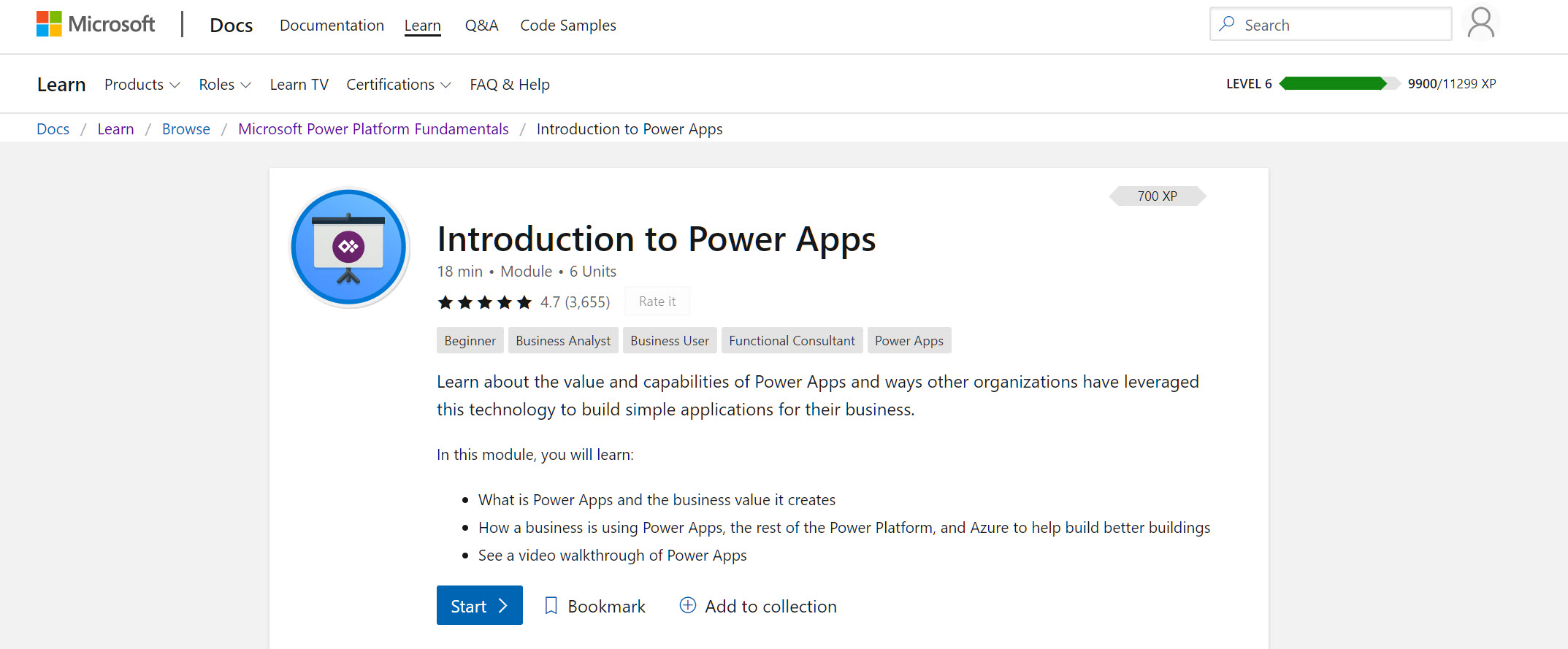Open the Documentation menu item
The height and width of the screenshot is (649, 1568).
[332, 26]
